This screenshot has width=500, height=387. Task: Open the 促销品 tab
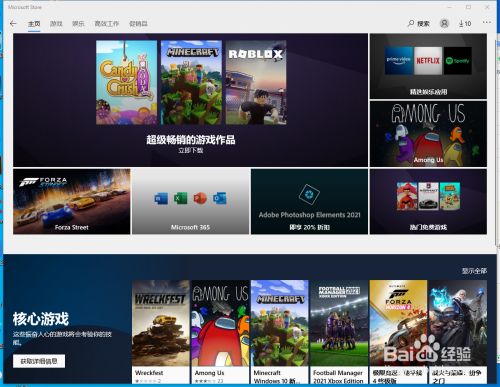click(138, 24)
